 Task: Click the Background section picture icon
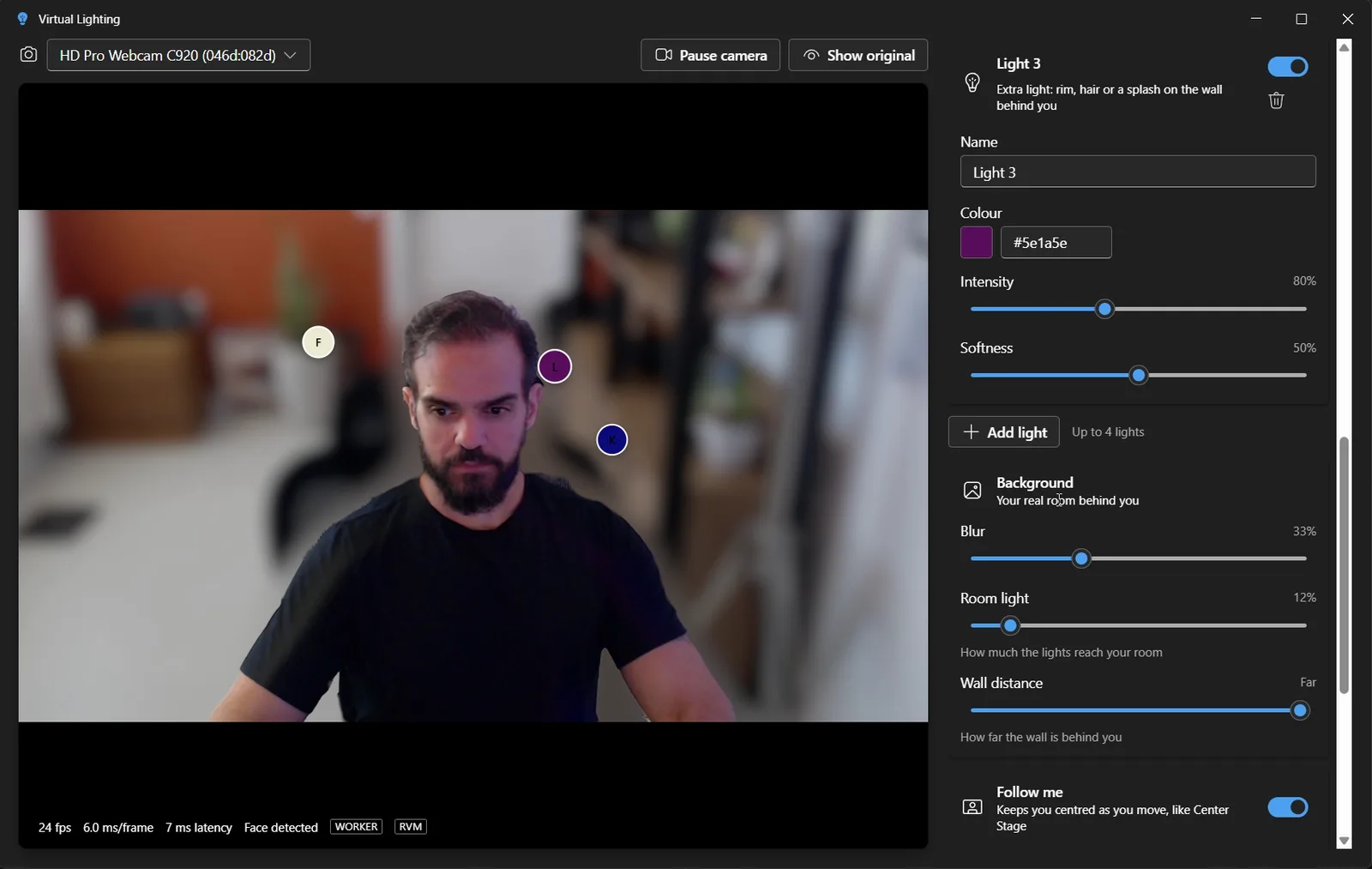972,491
